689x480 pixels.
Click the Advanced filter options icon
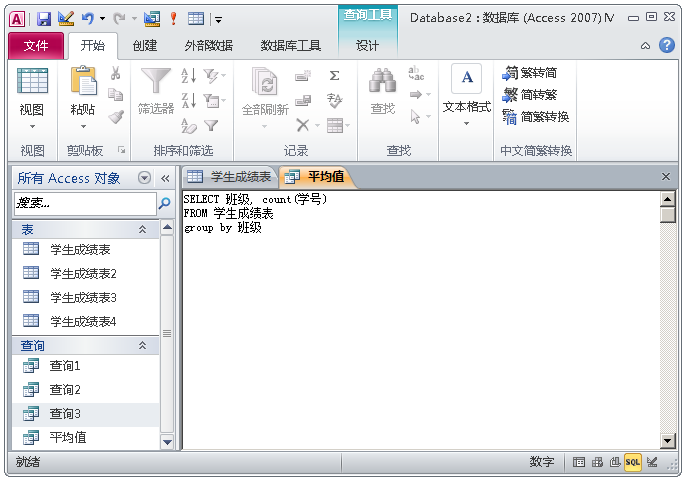pyautogui.click(x=213, y=101)
